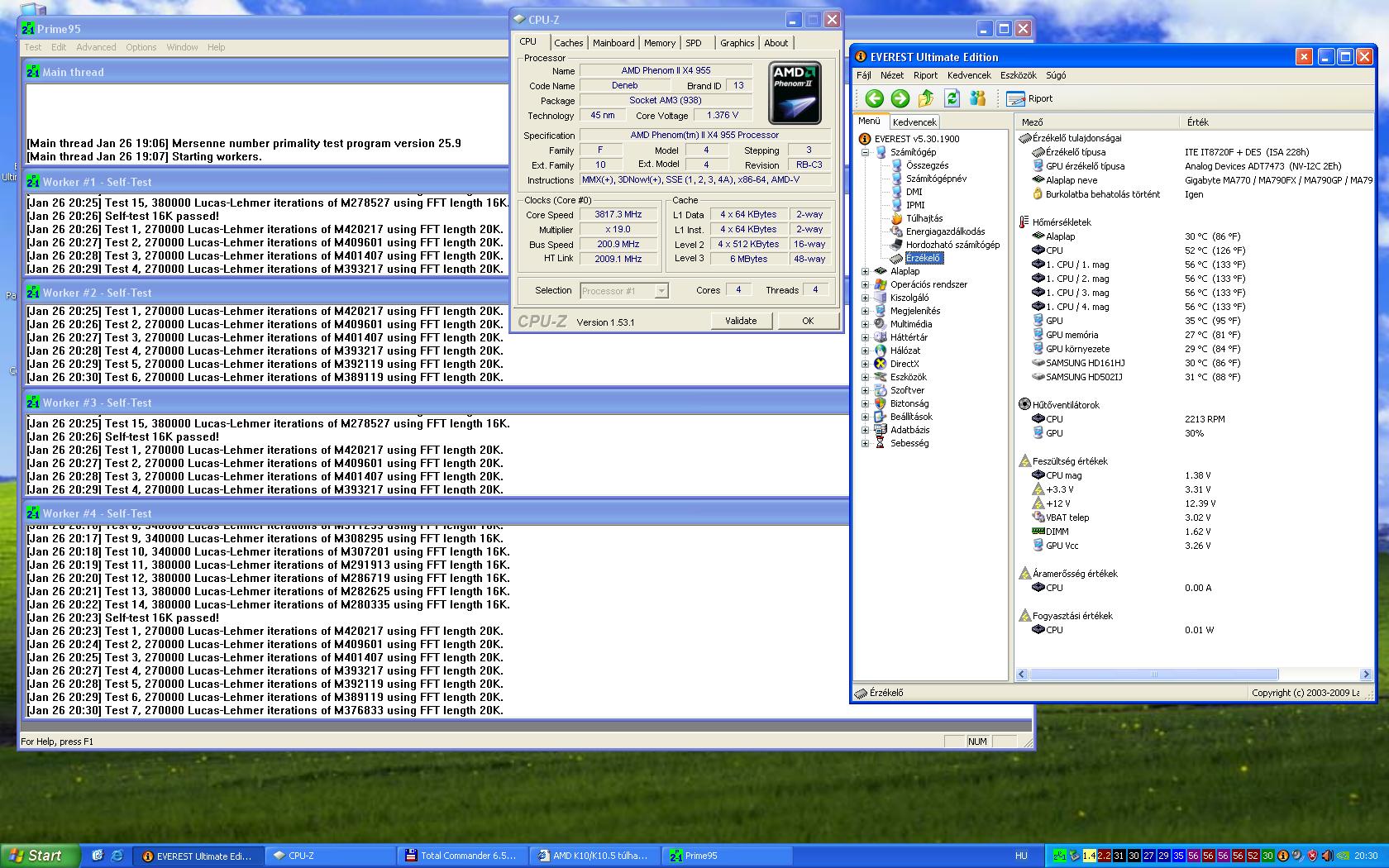The height and width of the screenshot is (868, 1389).
Task: Select Energiagazdálkodás in the EVEREST tree
Action: tap(938, 231)
